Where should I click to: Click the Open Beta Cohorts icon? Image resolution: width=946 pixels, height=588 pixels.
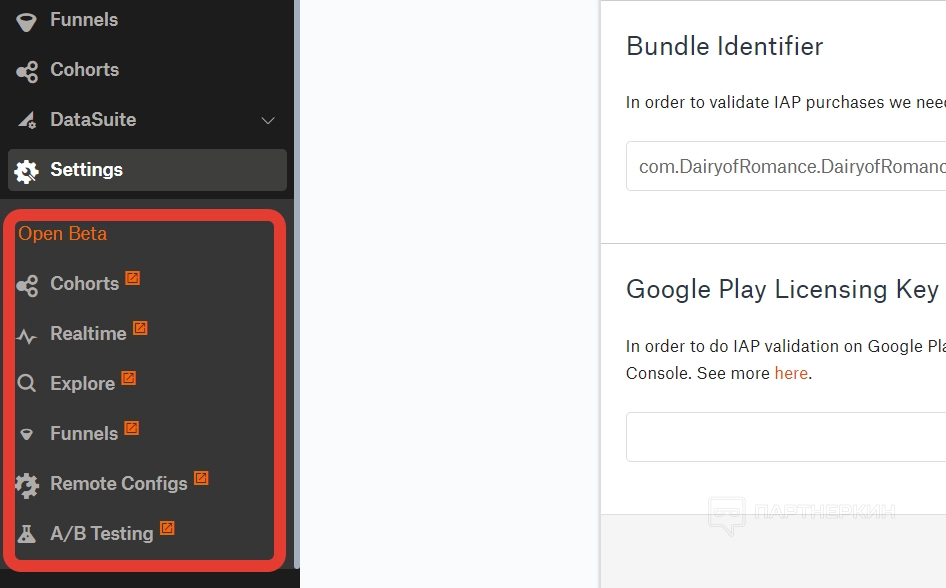click(27, 286)
